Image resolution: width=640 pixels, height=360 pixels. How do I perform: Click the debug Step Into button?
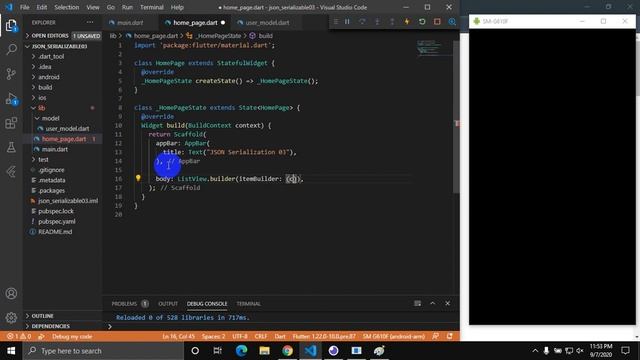[377, 22]
